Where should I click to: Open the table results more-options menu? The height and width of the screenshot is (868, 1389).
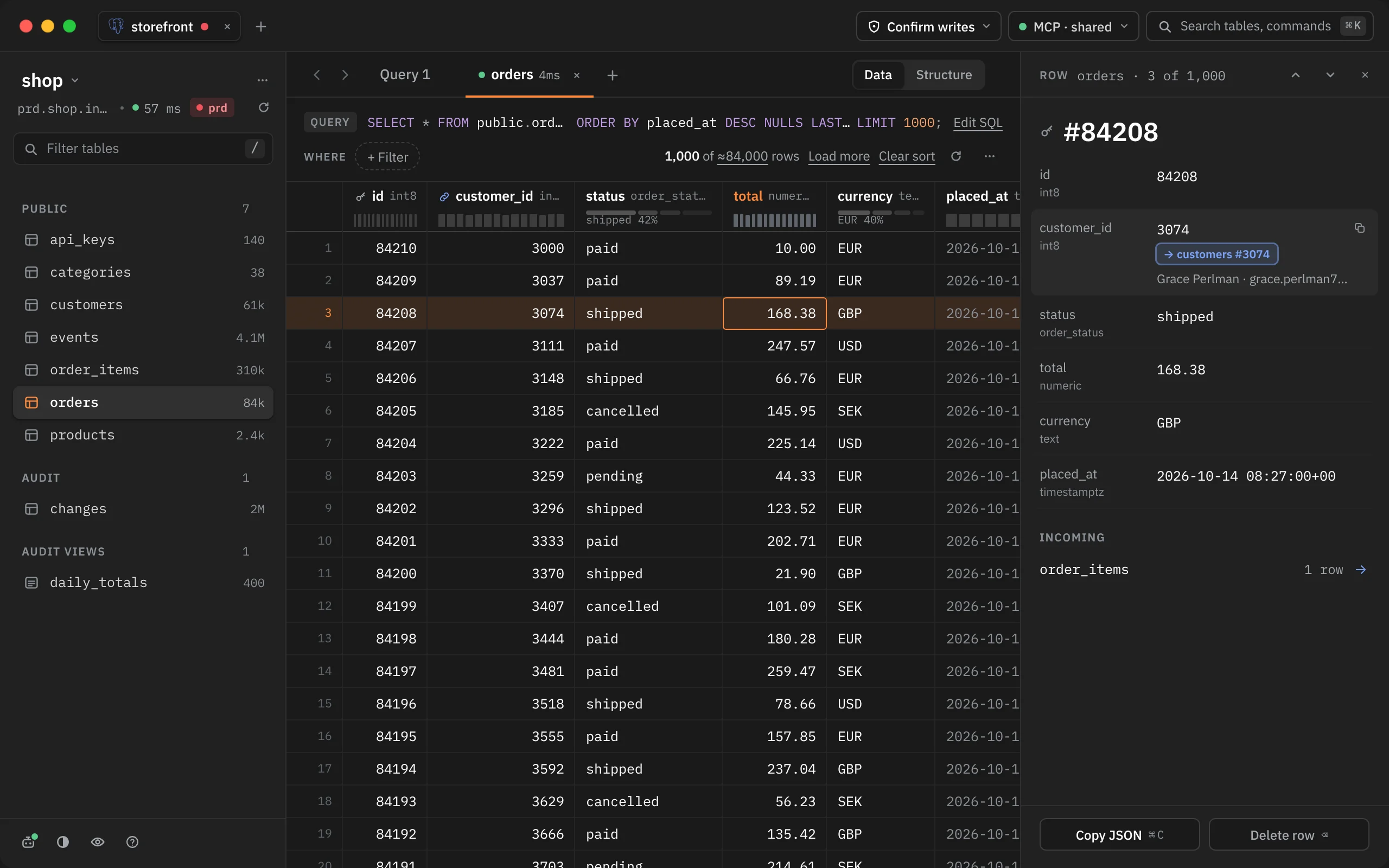[989, 156]
